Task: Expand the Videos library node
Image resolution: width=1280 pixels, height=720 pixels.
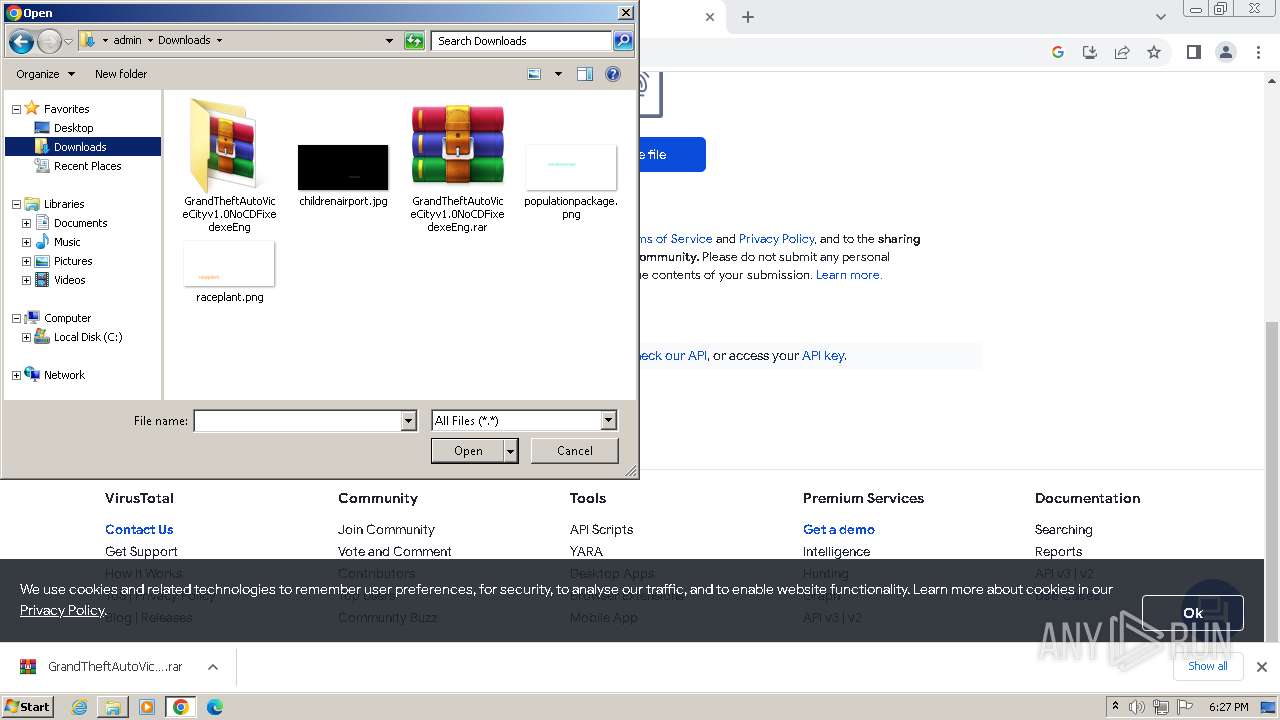Action: [26, 280]
